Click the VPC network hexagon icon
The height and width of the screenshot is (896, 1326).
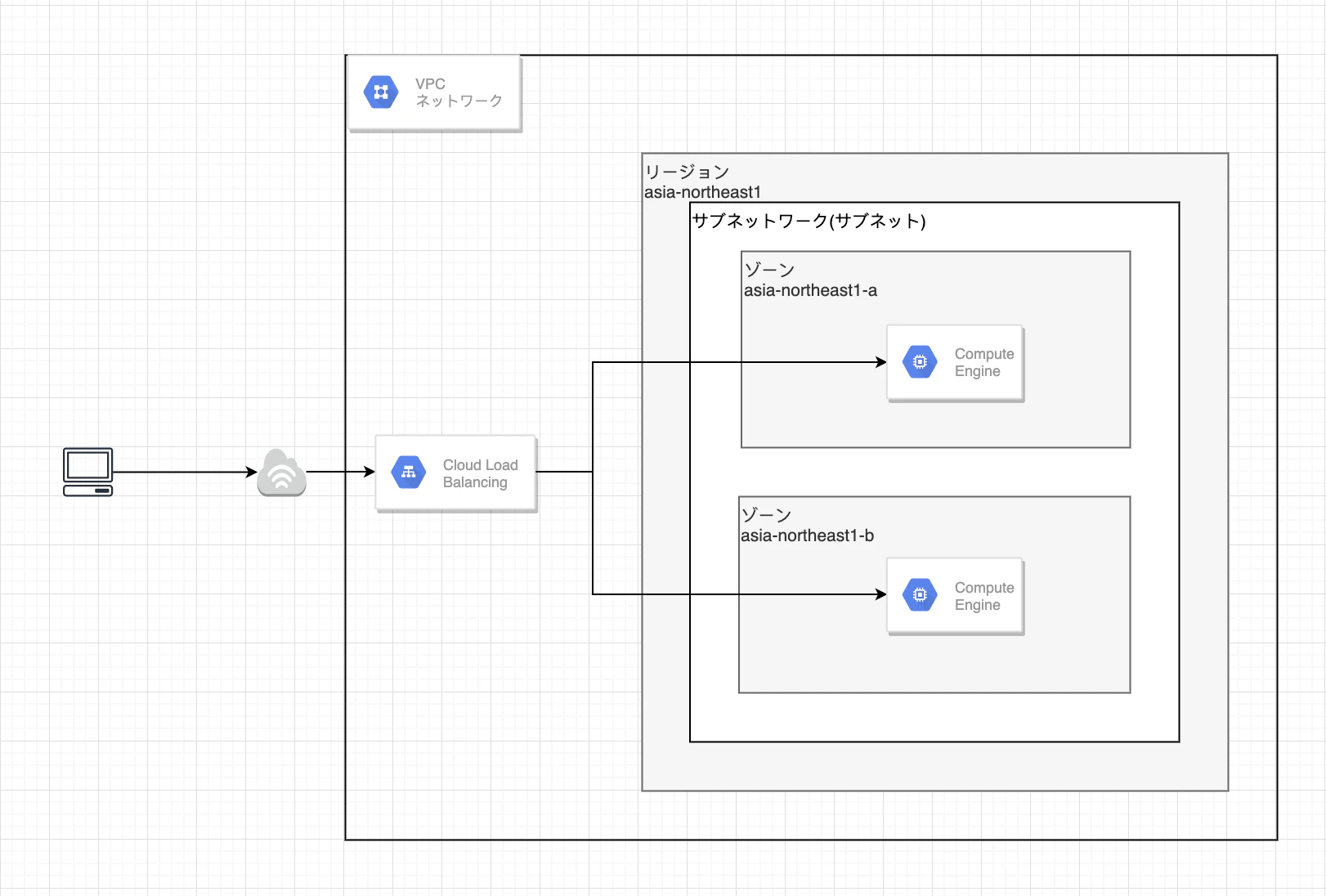click(x=381, y=92)
